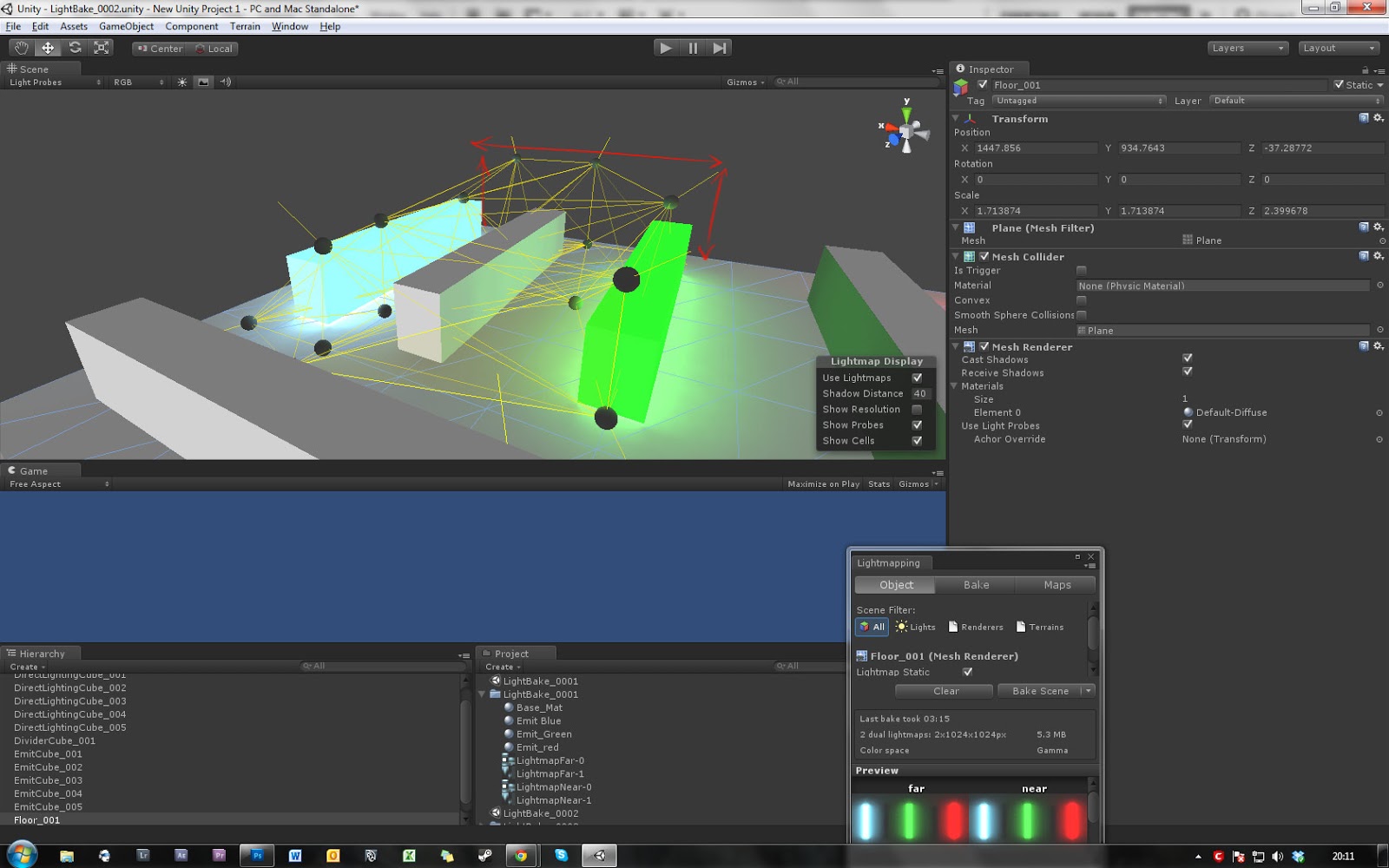Open Skype from the taskbar
This screenshot has height=868, width=1389.
point(562,856)
